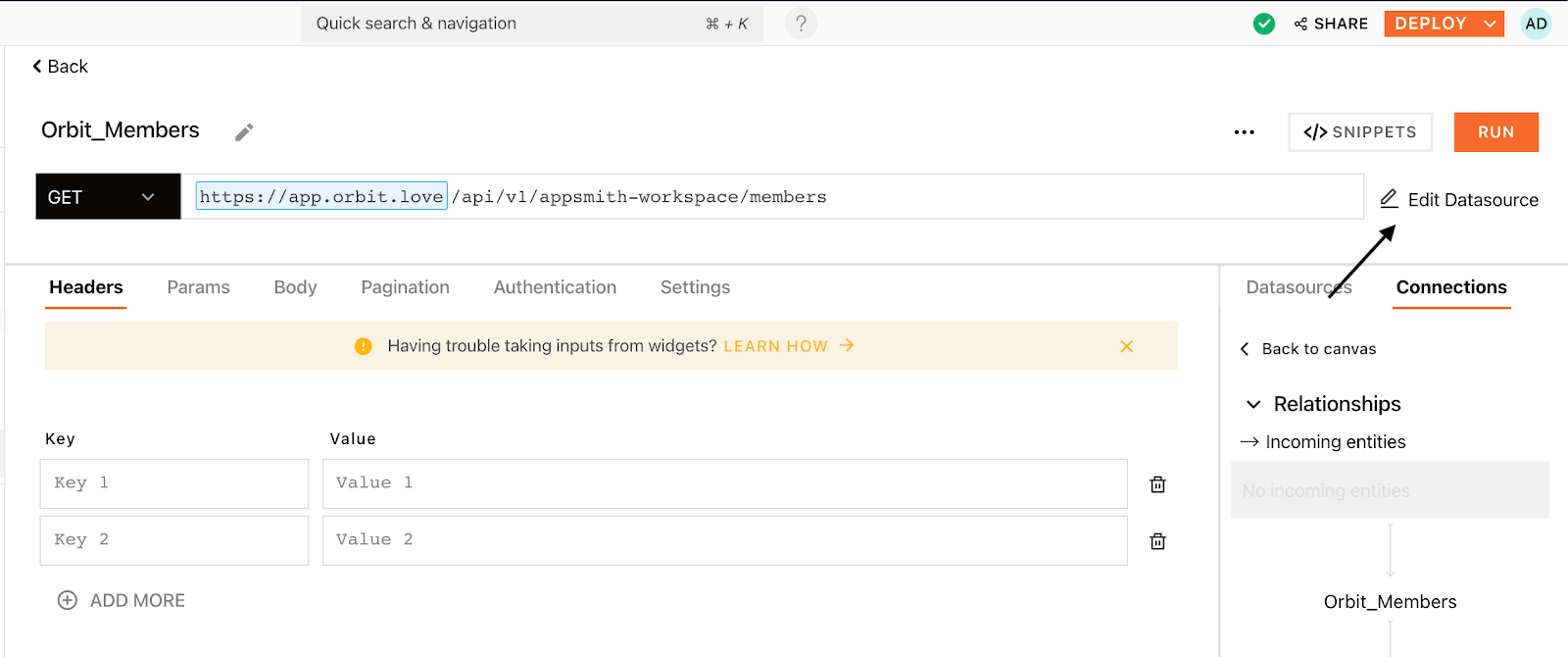This screenshot has height=657, width=1568.
Task: Click the pencil icon to rename Orbit_Members
Action: (x=244, y=132)
